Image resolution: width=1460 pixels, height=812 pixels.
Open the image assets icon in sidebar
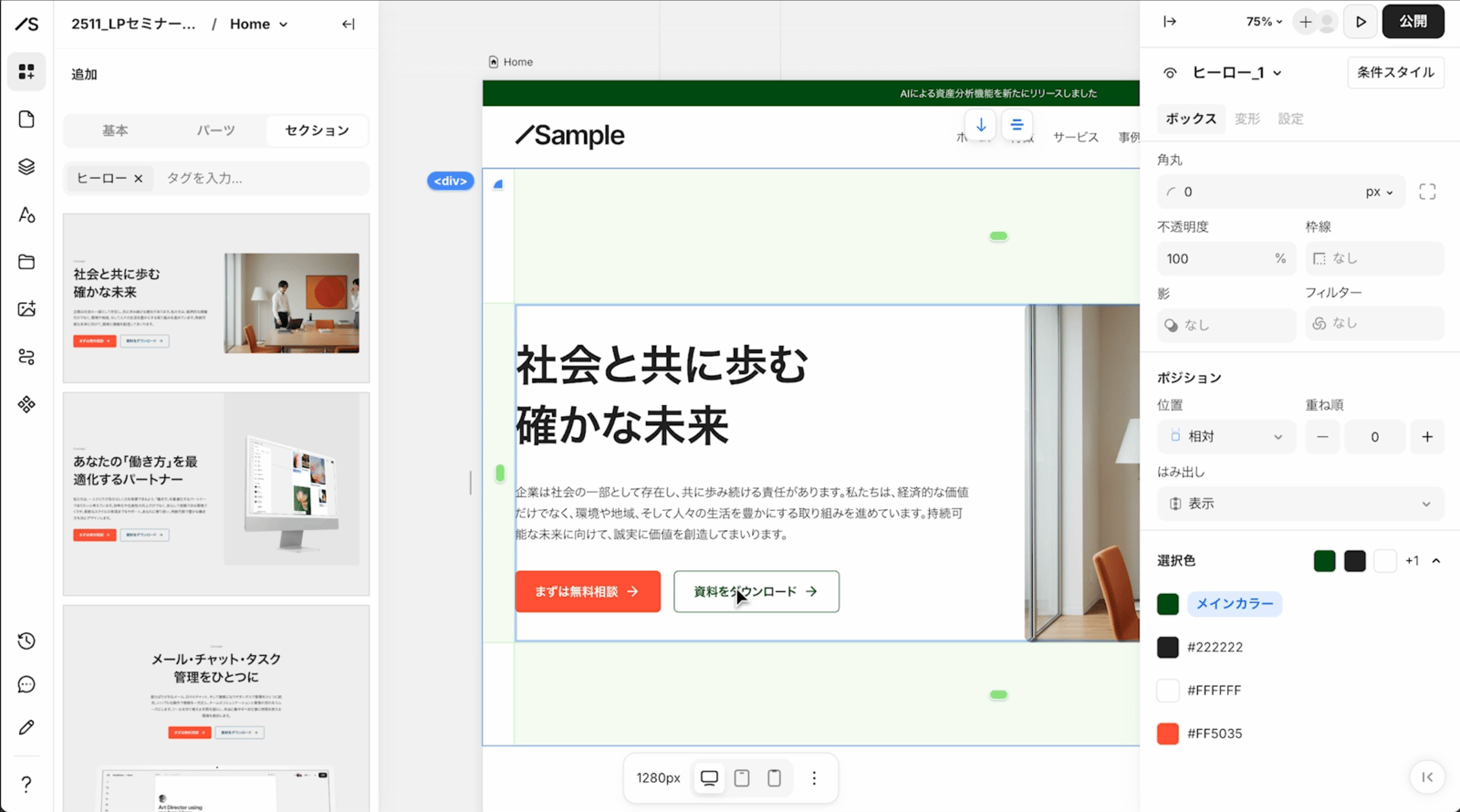tap(26, 309)
